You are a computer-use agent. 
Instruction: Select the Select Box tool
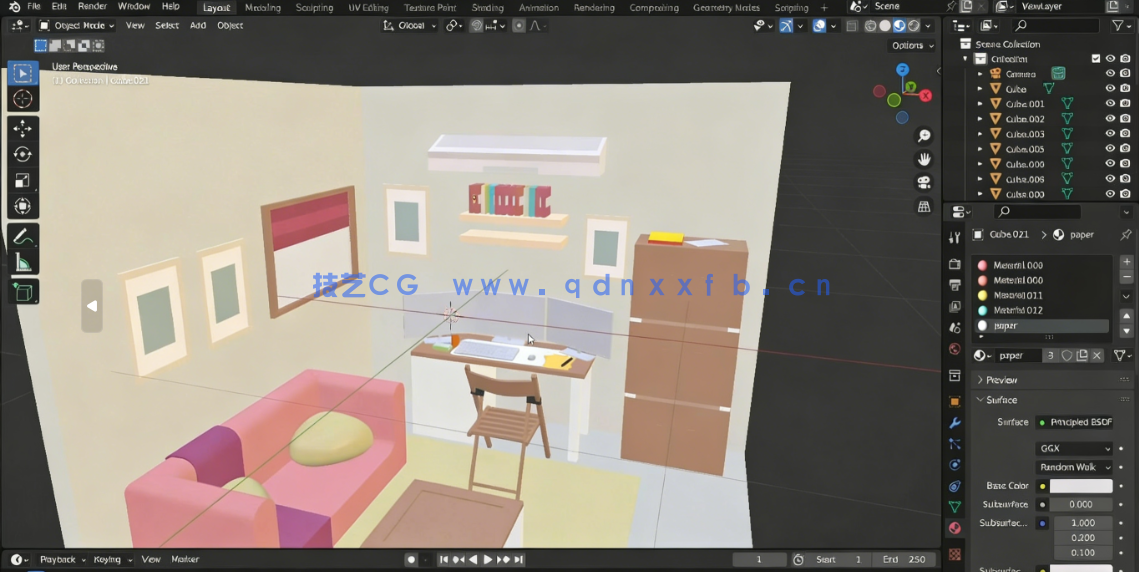click(x=23, y=73)
